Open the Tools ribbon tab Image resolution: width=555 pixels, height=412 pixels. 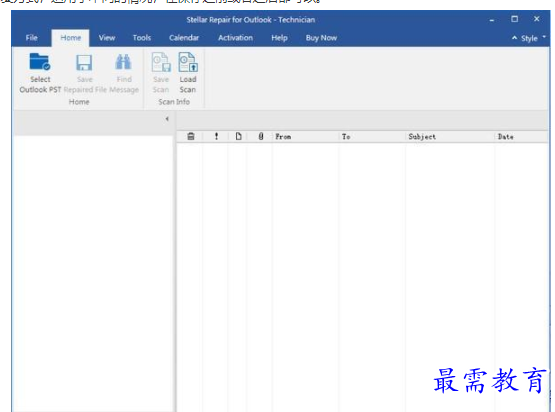tap(142, 38)
